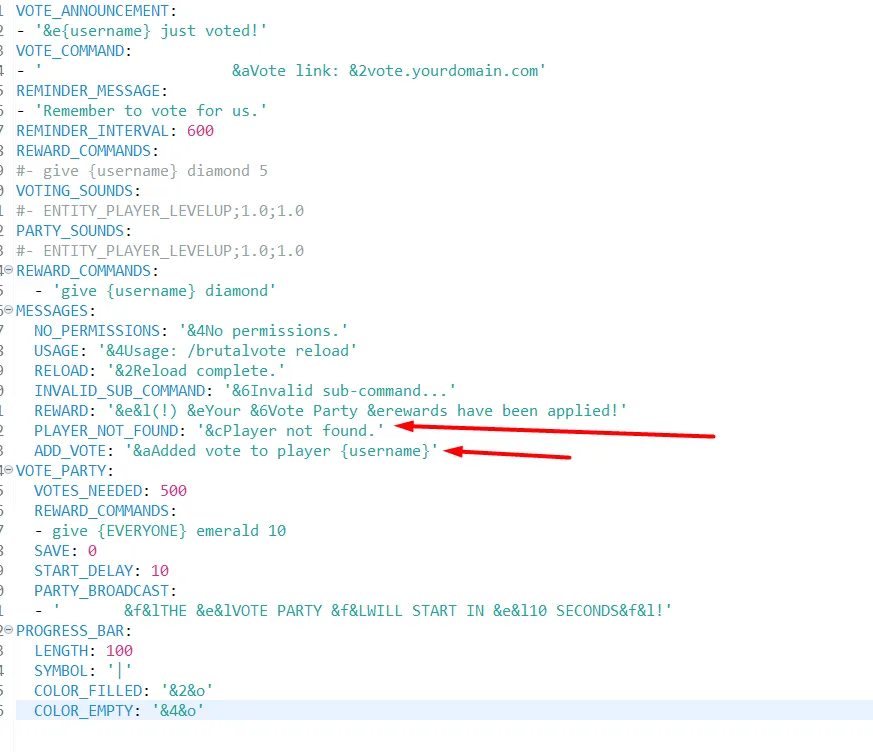The height and width of the screenshot is (752, 873).
Task: Click the REMINDER_MESSAGE key
Action: click(88, 91)
